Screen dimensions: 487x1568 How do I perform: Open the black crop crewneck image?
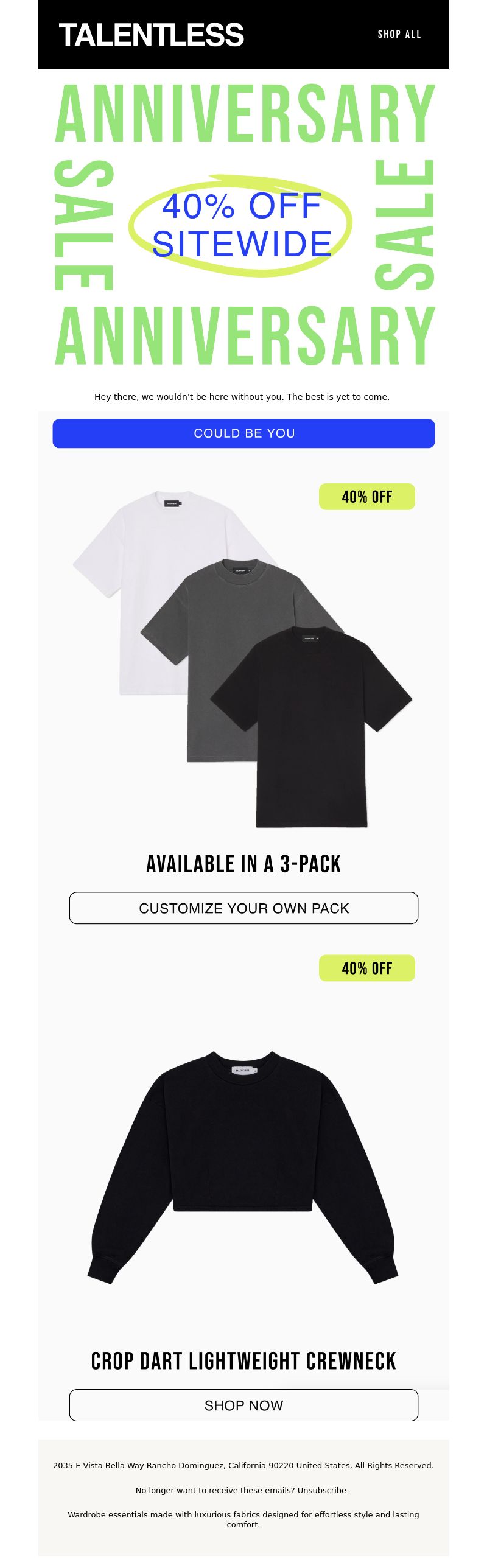[x=243, y=1167]
